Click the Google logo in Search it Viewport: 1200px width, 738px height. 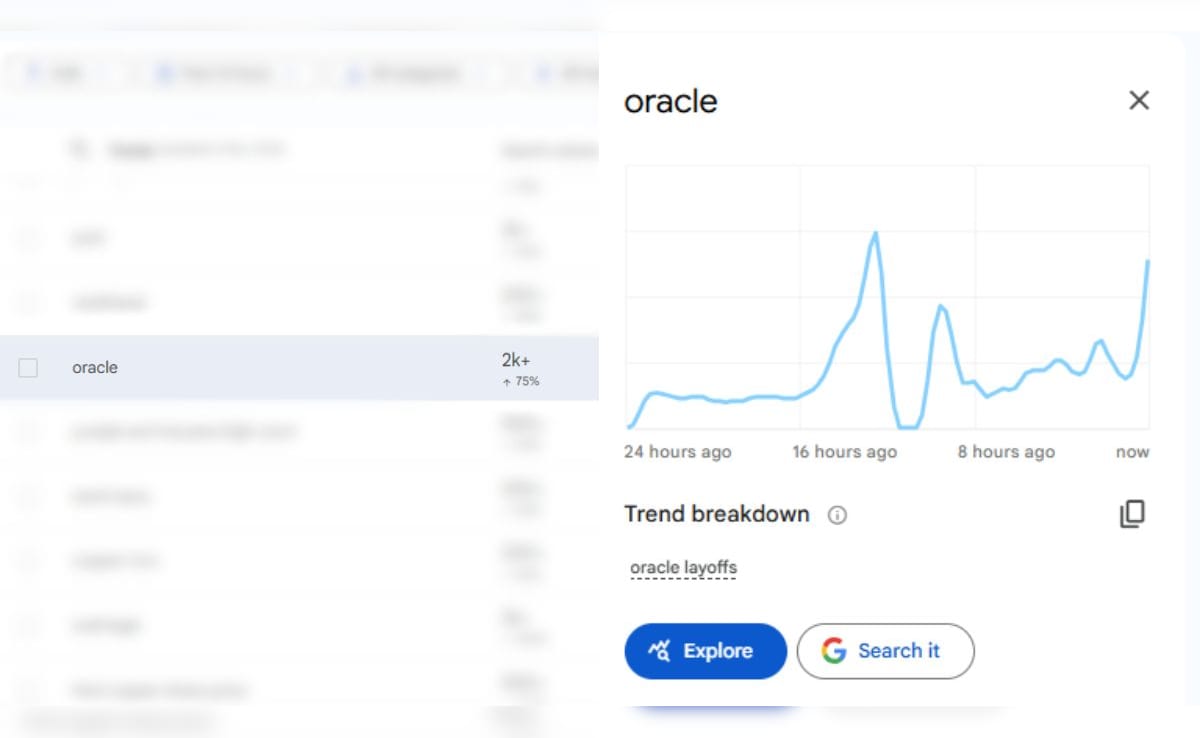(834, 651)
